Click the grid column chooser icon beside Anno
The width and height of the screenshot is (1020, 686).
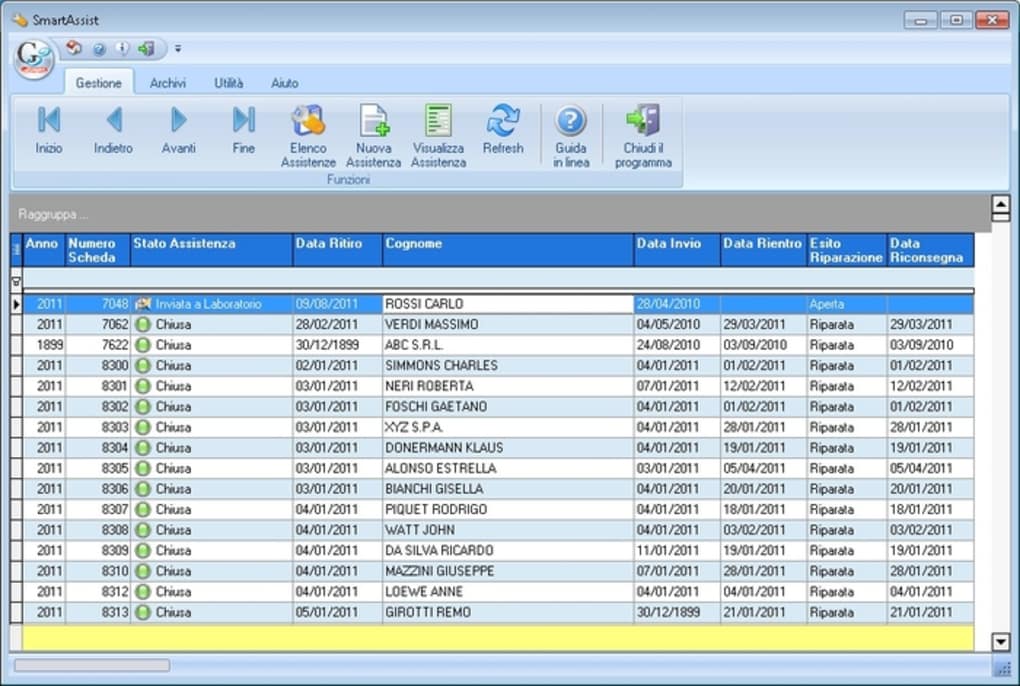point(16,250)
